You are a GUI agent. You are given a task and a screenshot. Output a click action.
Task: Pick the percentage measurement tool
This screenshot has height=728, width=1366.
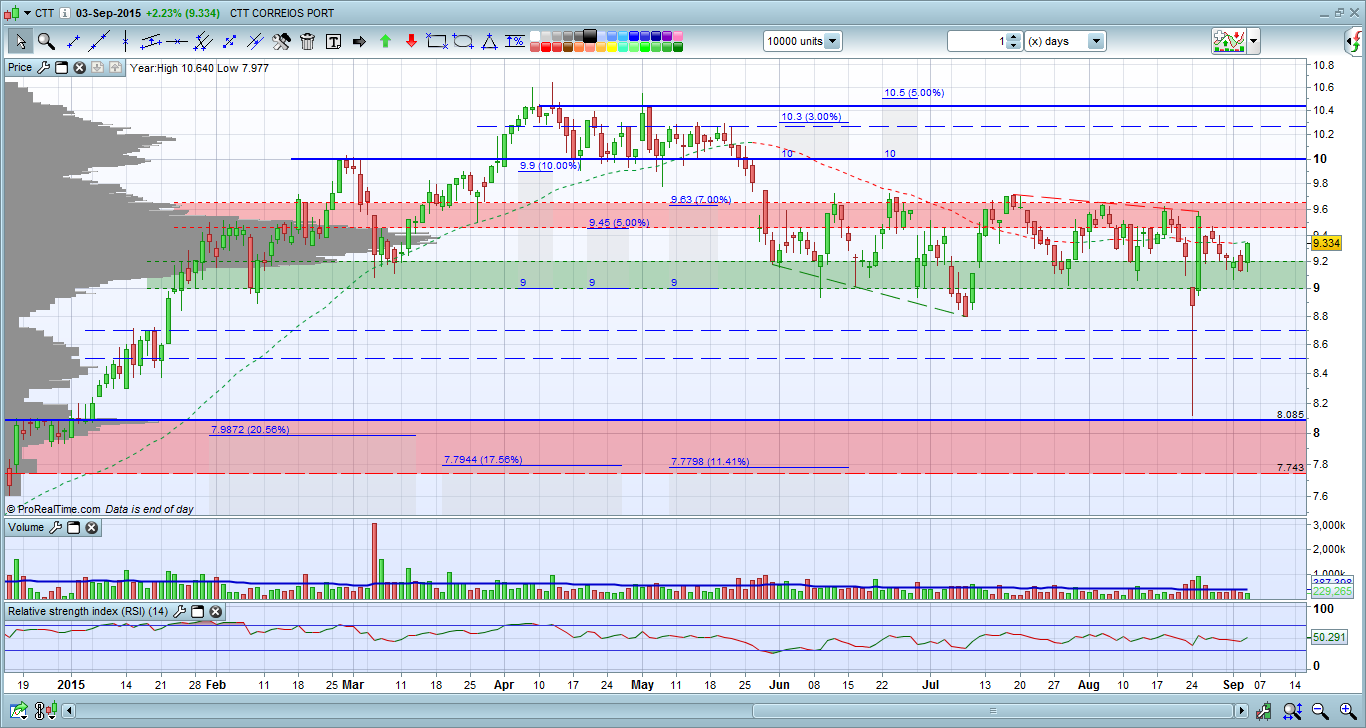point(515,41)
